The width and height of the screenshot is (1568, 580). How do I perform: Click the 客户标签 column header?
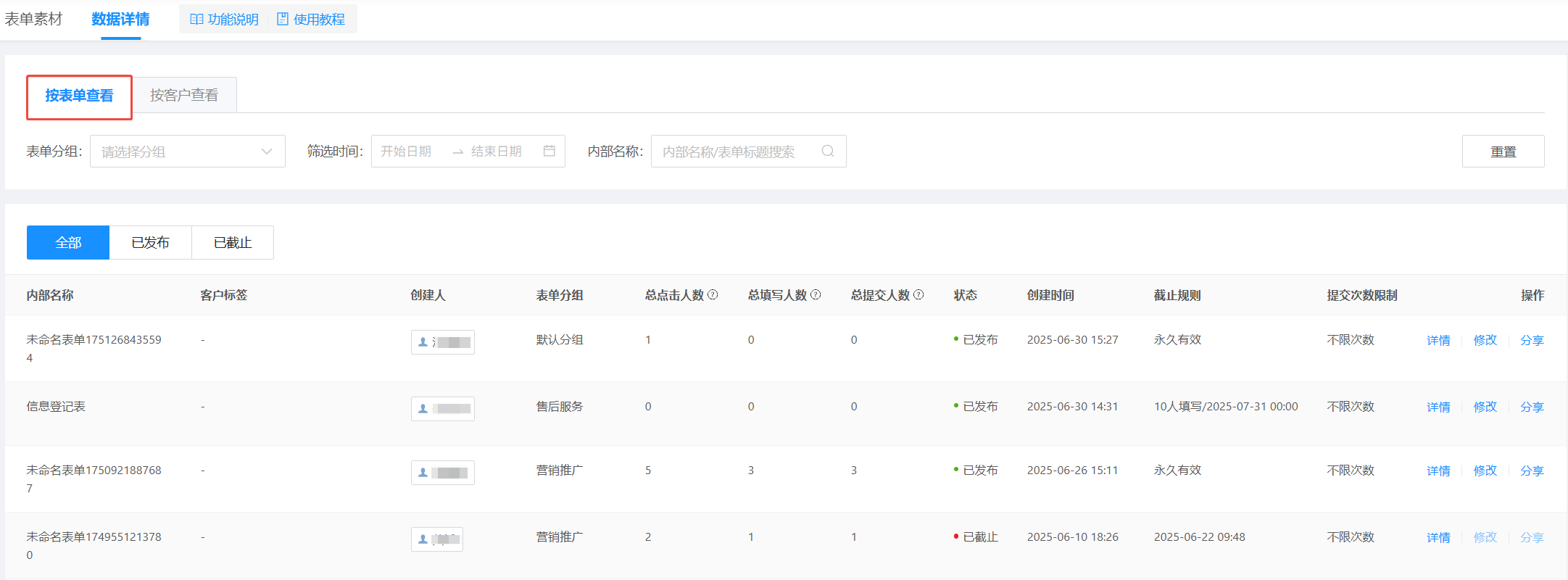(224, 295)
